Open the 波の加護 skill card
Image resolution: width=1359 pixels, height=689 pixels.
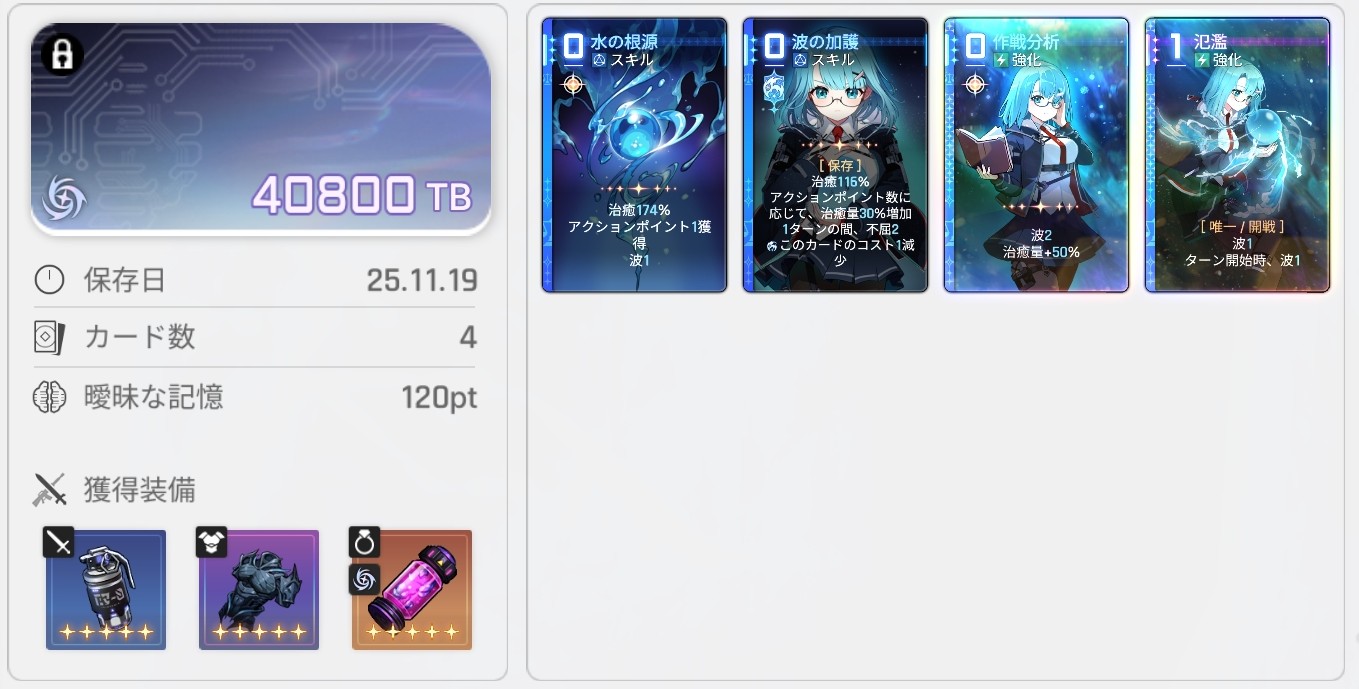[x=835, y=155]
